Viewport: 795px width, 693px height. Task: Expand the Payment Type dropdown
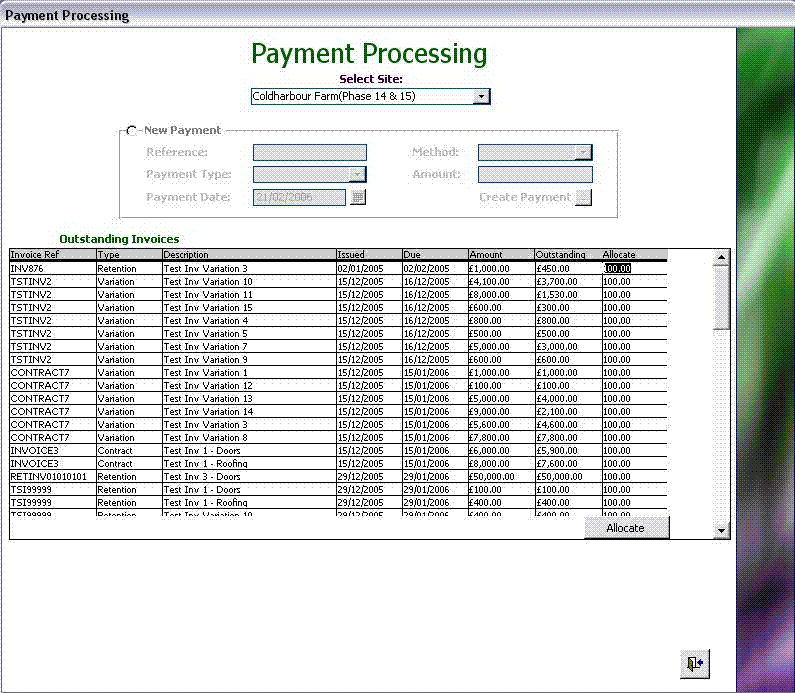point(357,174)
